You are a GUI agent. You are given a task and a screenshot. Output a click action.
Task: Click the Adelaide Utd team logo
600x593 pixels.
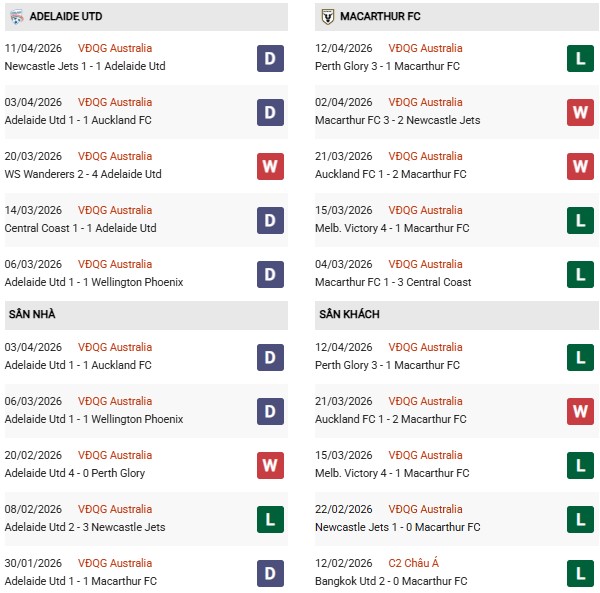pyautogui.click(x=16, y=17)
